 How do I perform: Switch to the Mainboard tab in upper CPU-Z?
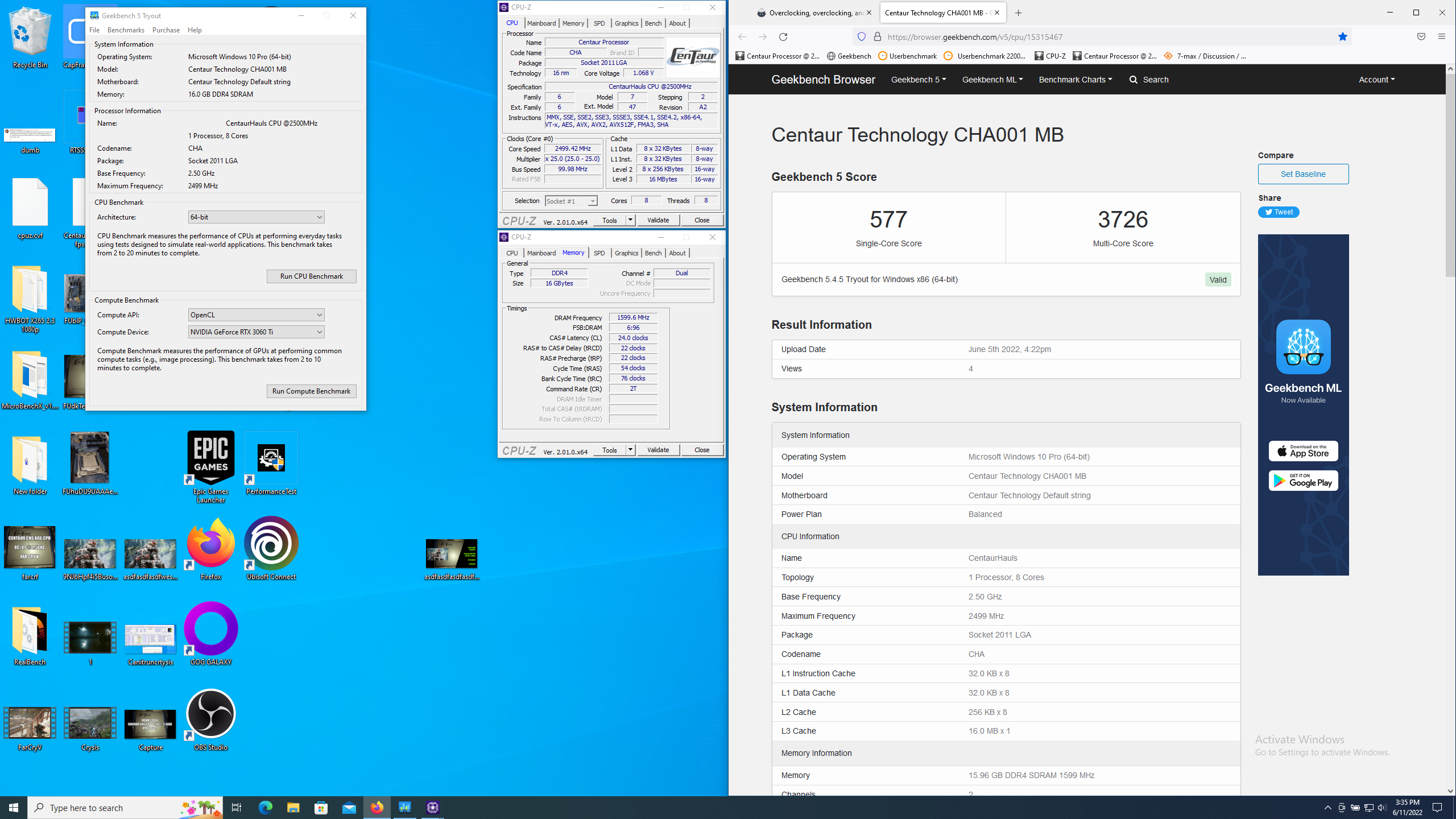(x=541, y=23)
